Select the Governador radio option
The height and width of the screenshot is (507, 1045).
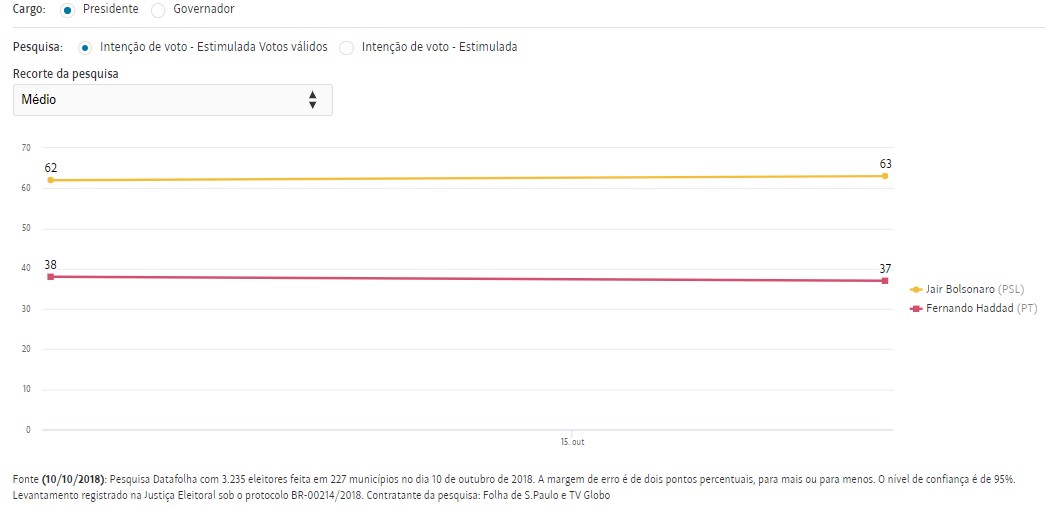159,9
